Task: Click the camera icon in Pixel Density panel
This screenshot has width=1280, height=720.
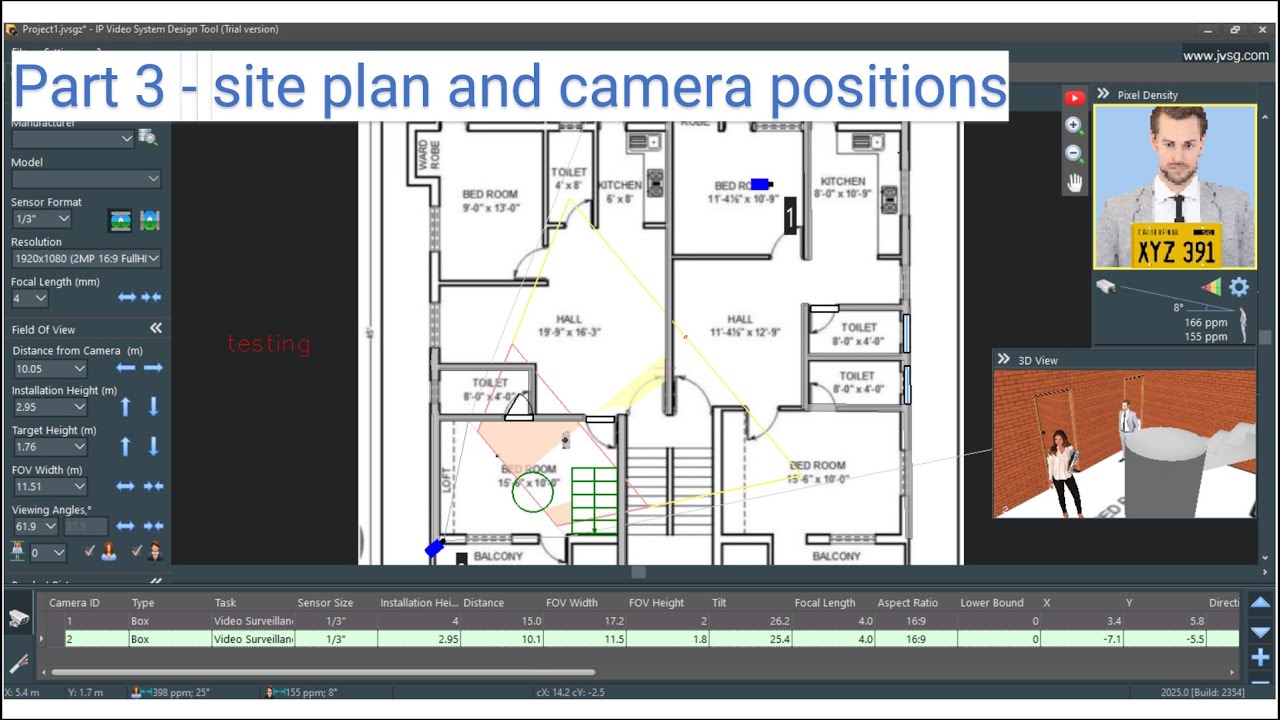Action: [1105, 287]
